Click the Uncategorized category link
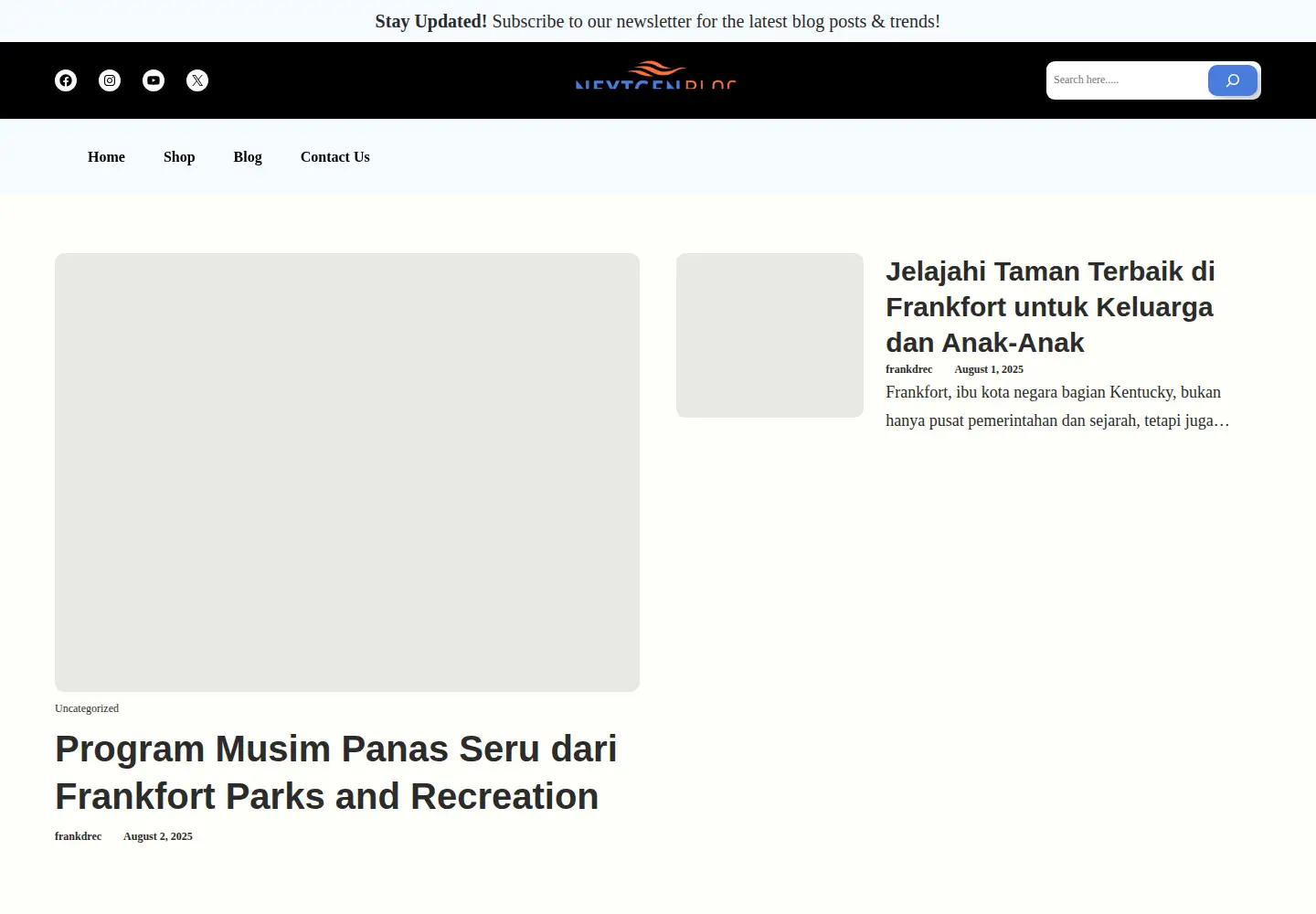Screen dimensions: 1316x914 pos(87,708)
